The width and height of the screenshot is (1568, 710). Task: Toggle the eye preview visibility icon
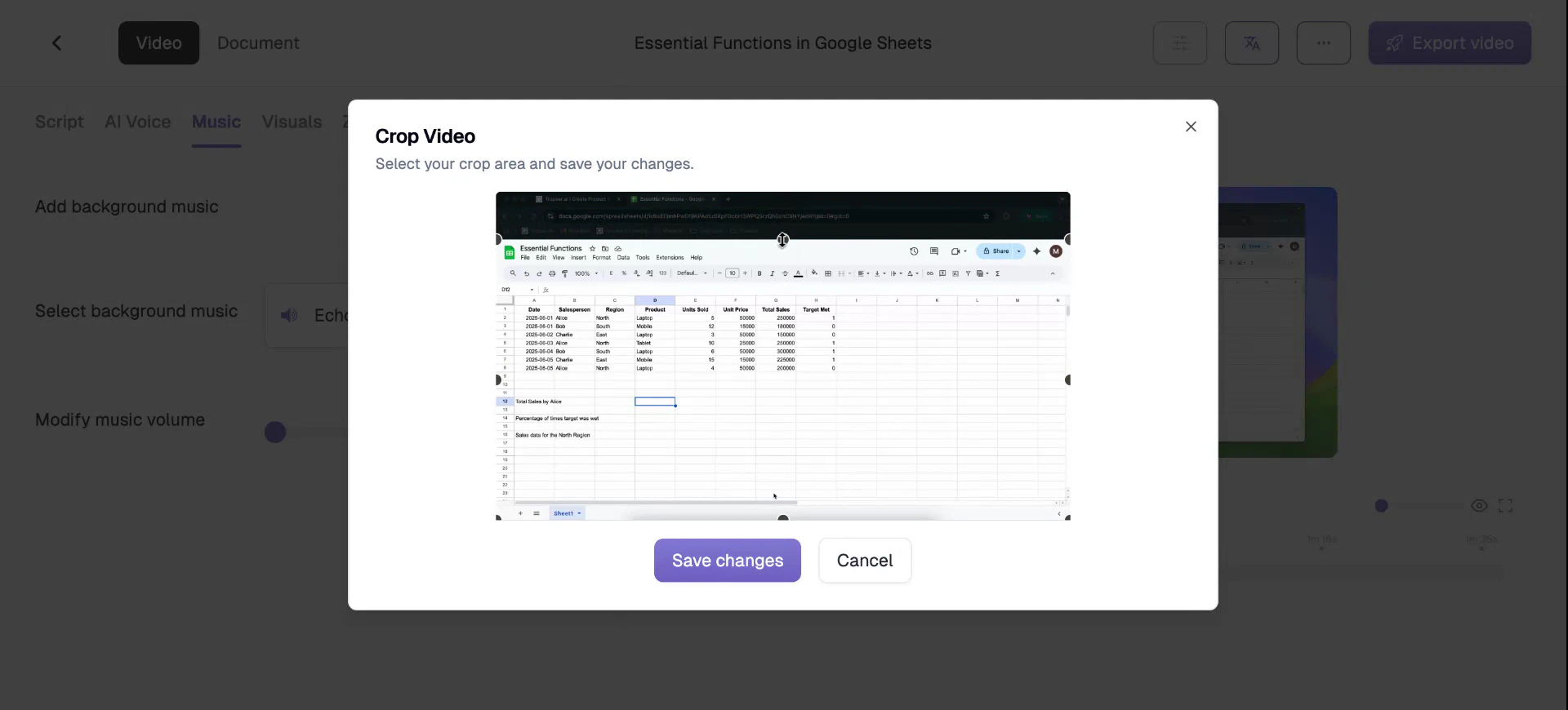point(1479,506)
